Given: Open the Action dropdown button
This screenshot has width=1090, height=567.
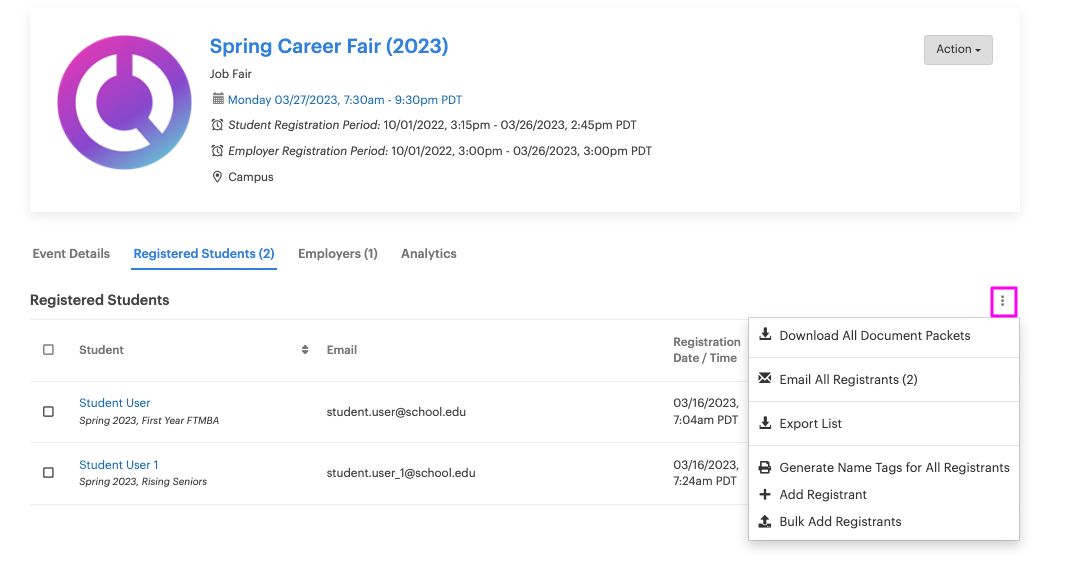Looking at the screenshot, I should click(x=957, y=49).
